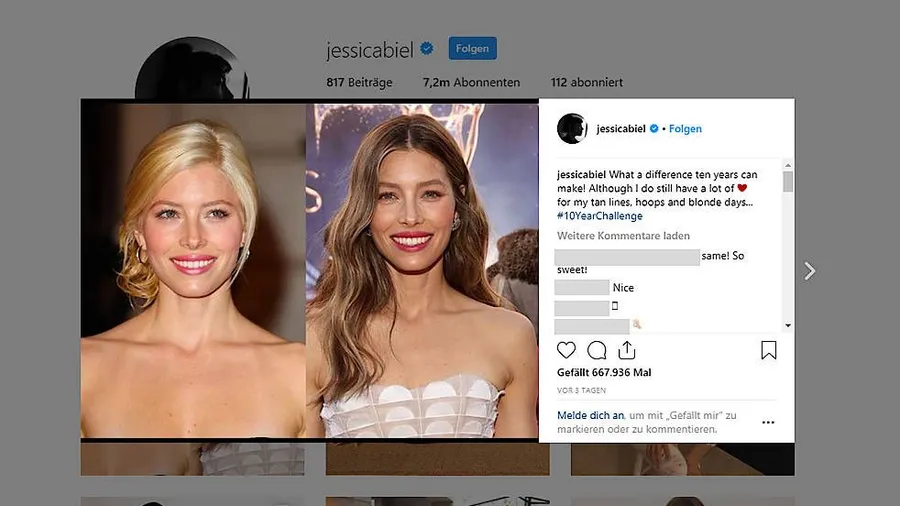Click the comment text 'same! So'
Image resolution: width=900 pixels, height=506 pixels.
(723, 256)
